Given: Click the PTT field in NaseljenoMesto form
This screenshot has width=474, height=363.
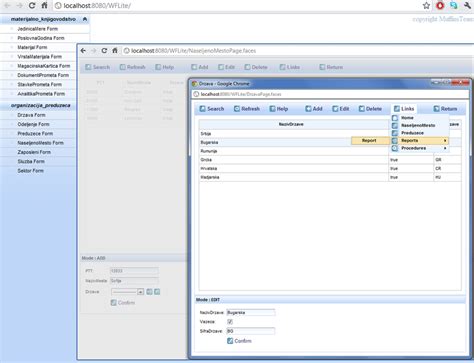Looking at the screenshot, I should pyautogui.click(x=134, y=271).
